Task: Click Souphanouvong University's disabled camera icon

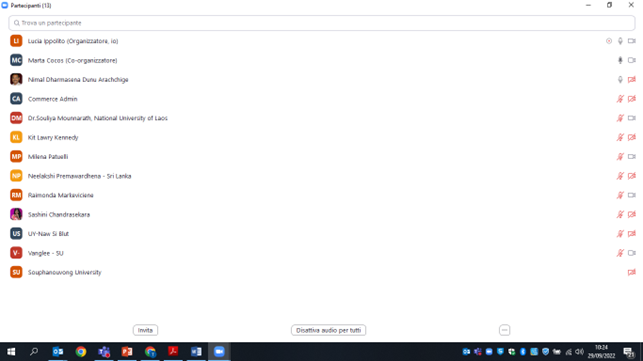Action: 632,272
